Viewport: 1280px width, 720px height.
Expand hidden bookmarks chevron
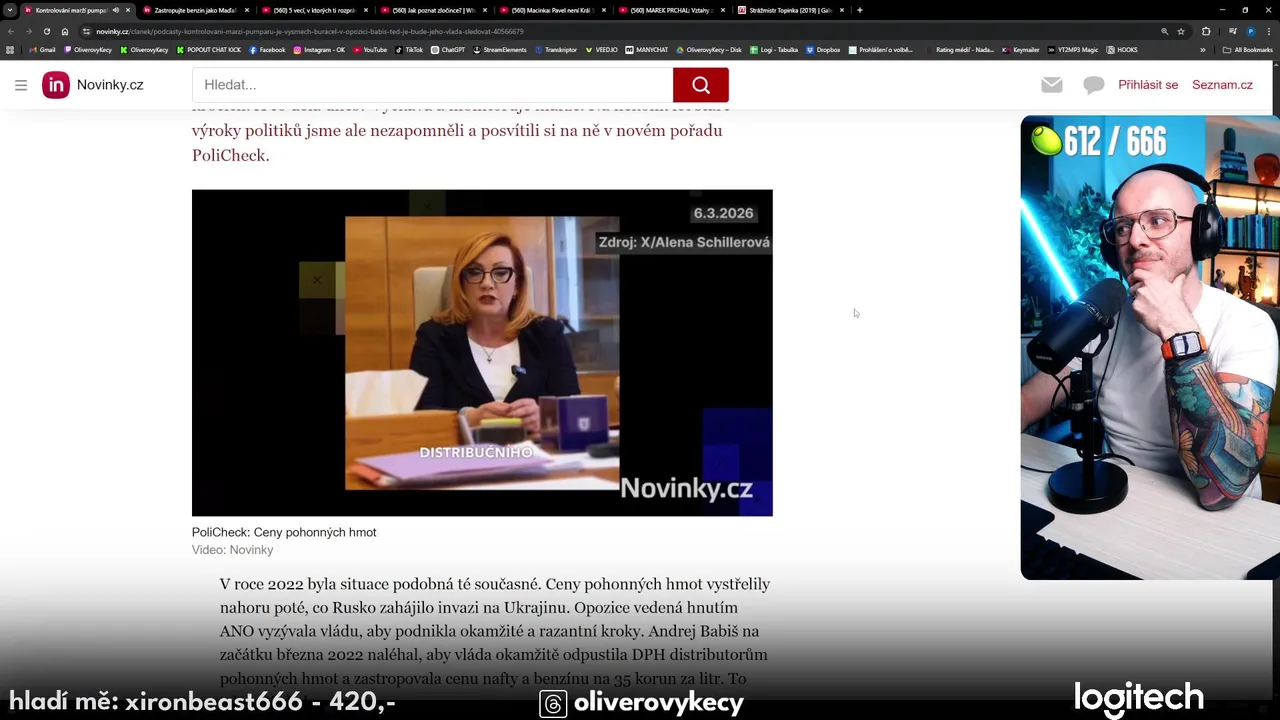(1203, 50)
